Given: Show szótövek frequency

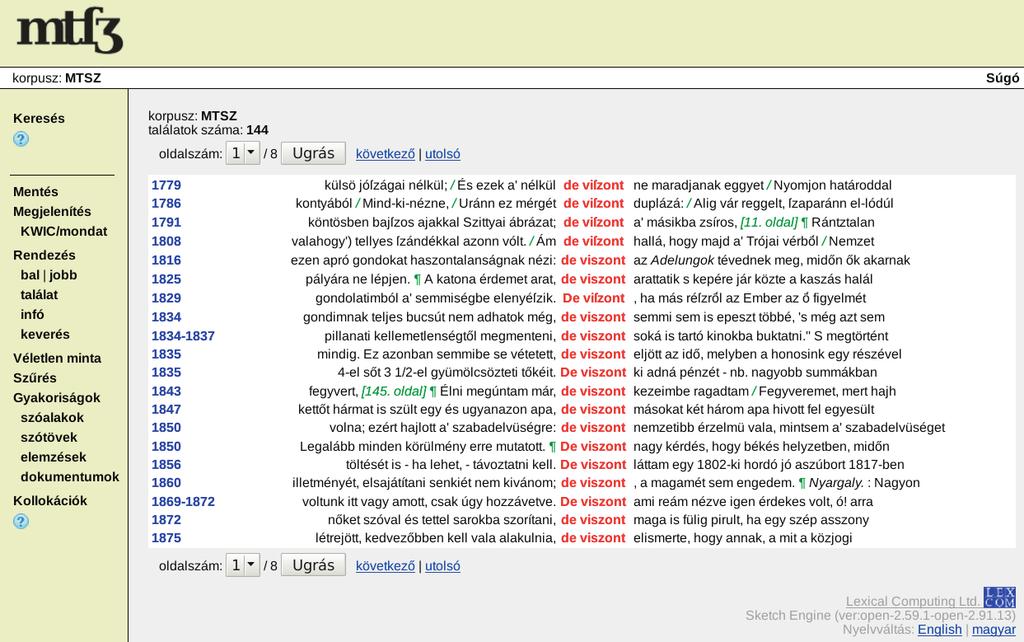Looking at the screenshot, I should pos(49,437).
